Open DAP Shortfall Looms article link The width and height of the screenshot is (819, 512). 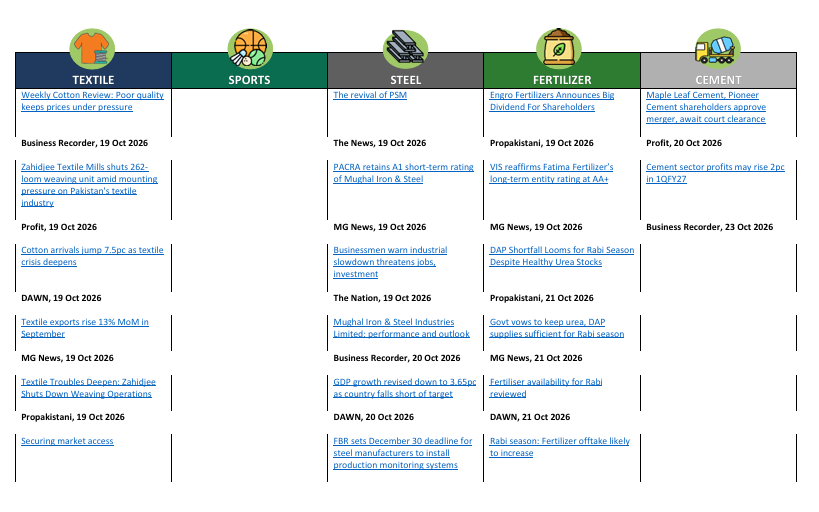pyautogui.click(x=561, y=256)
